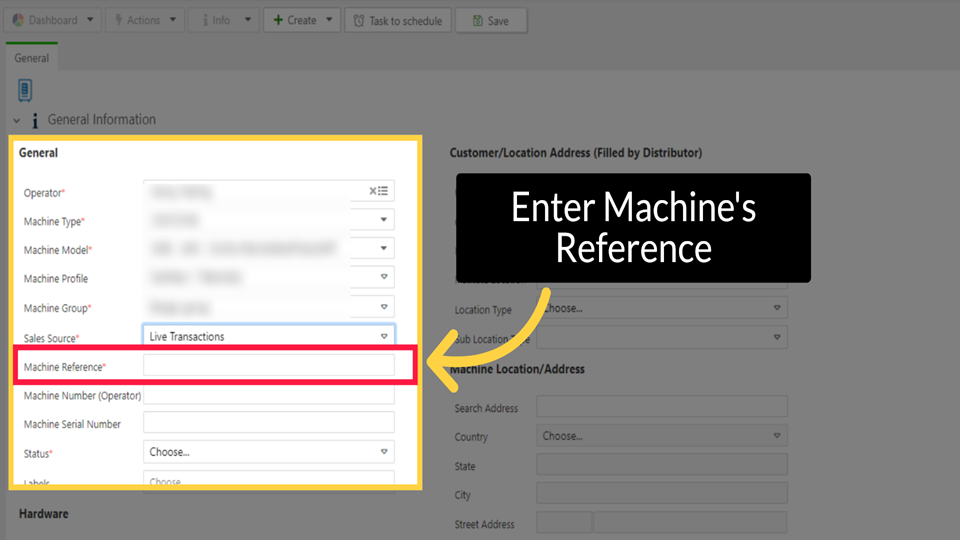Save the machine form
The image size is (960, 540).
coord(491,20)
